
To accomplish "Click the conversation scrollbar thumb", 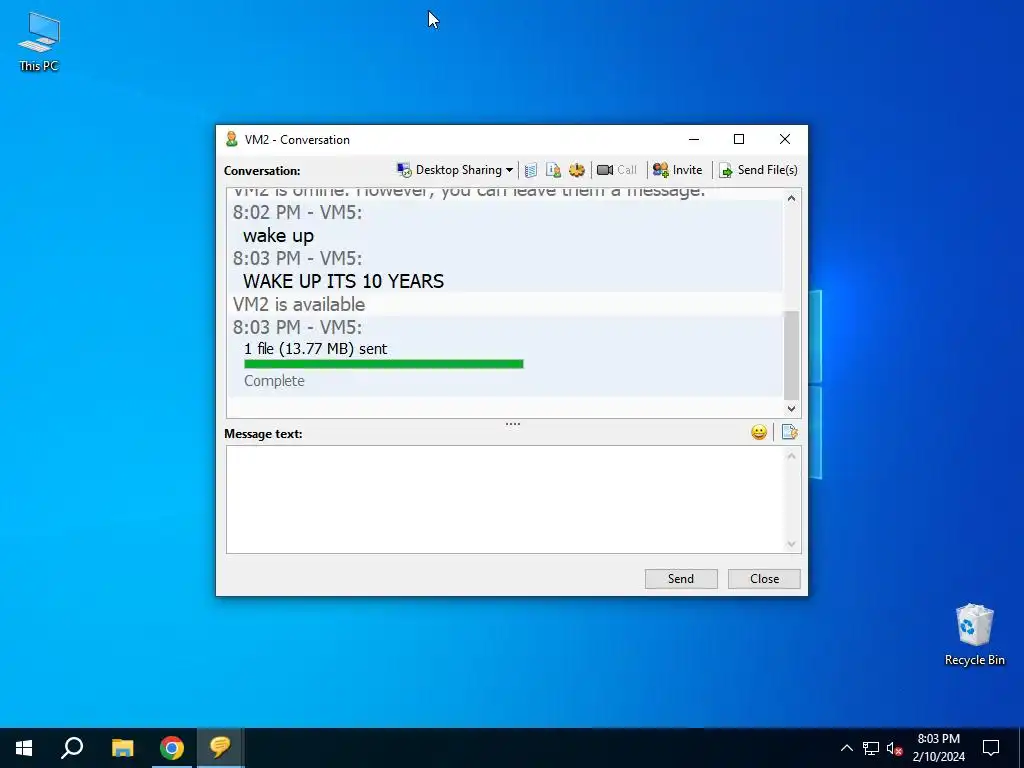I will coord(792,355).
